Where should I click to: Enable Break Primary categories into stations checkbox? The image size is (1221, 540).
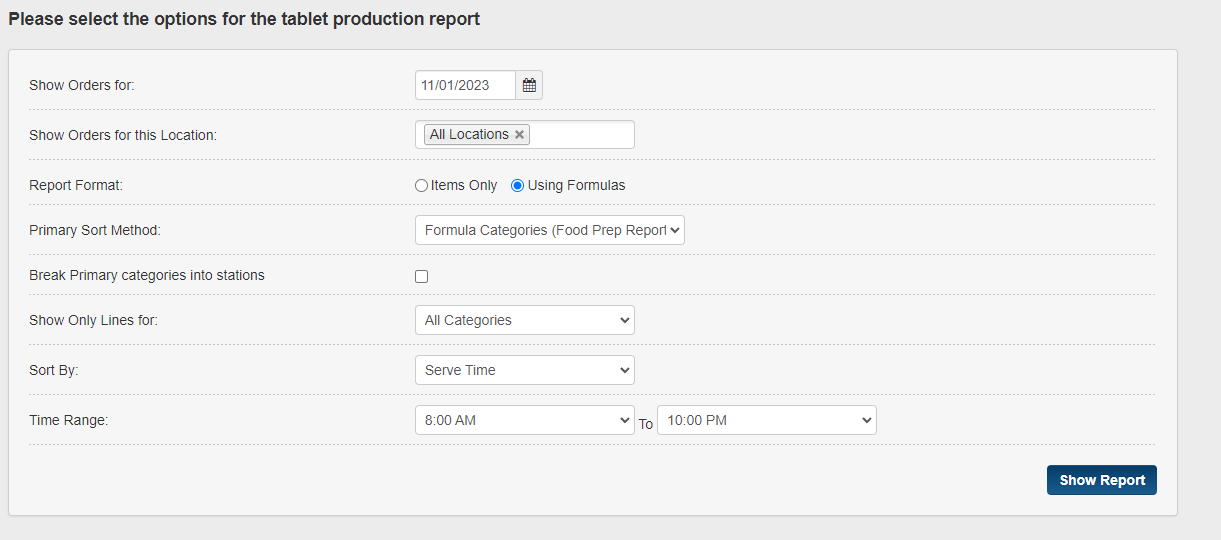(421, 276)
